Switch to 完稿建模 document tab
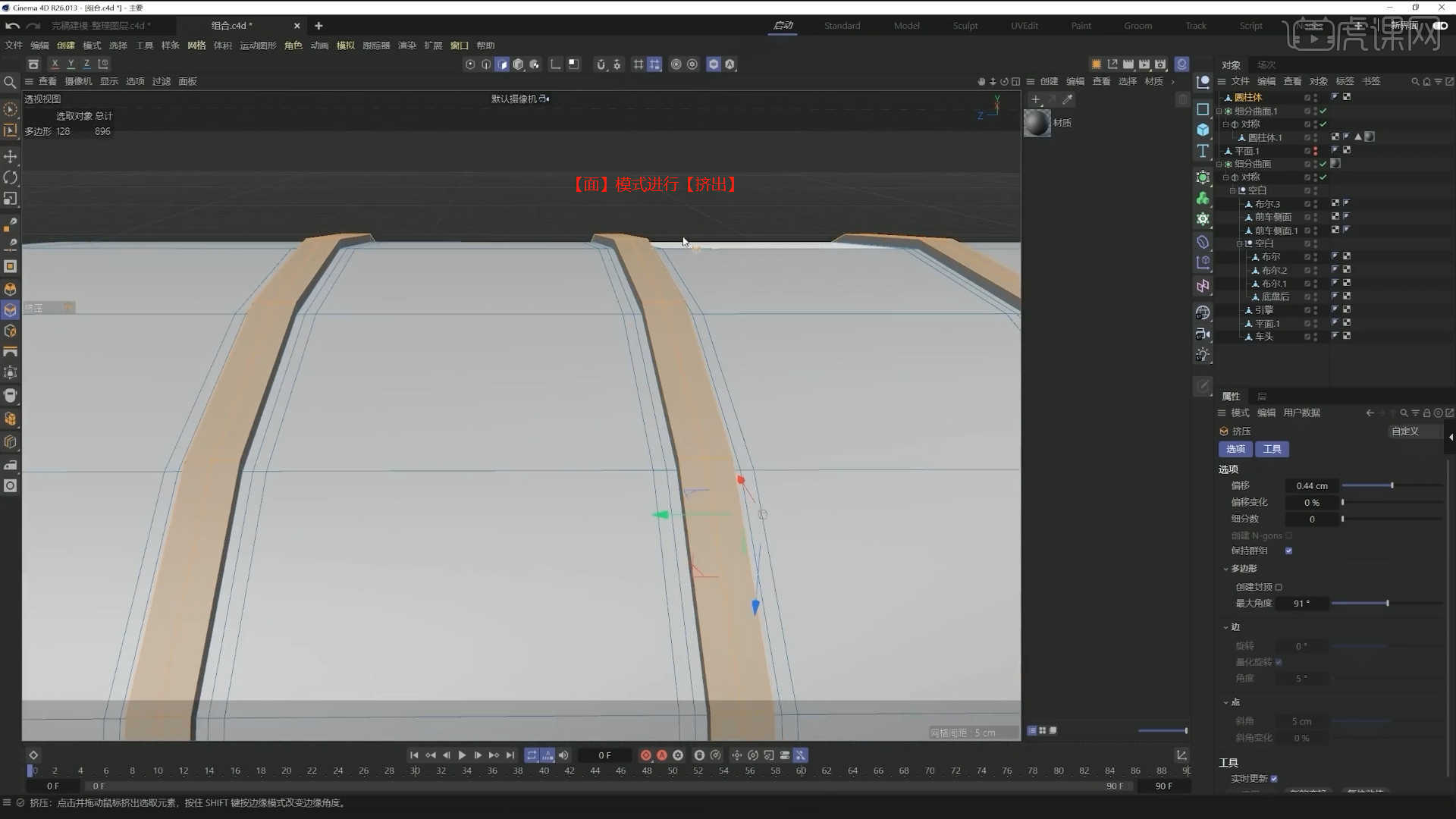 pos(101,26)
